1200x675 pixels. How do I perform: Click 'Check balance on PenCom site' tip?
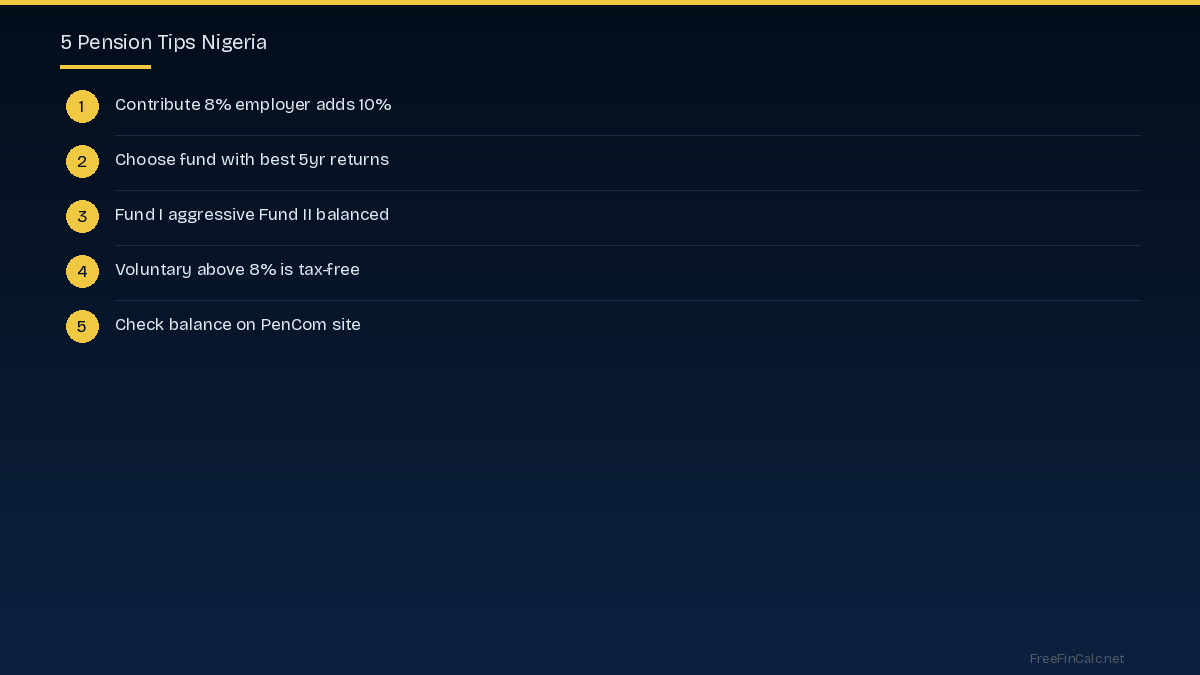[x=238, y=325]
